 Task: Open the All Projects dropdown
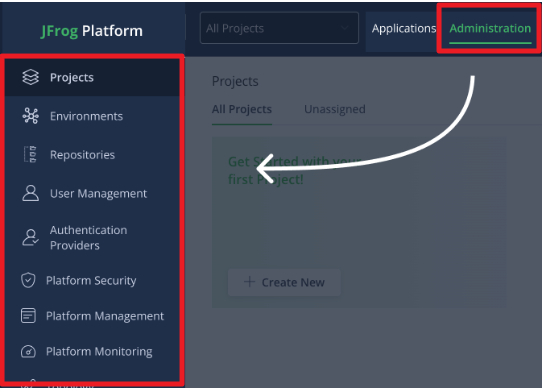point(279,28)
